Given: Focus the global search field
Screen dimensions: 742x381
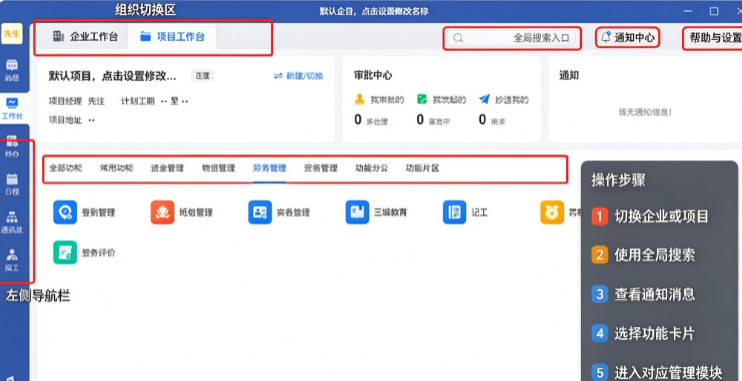Looking at the screenshot, I should point(512,38).
